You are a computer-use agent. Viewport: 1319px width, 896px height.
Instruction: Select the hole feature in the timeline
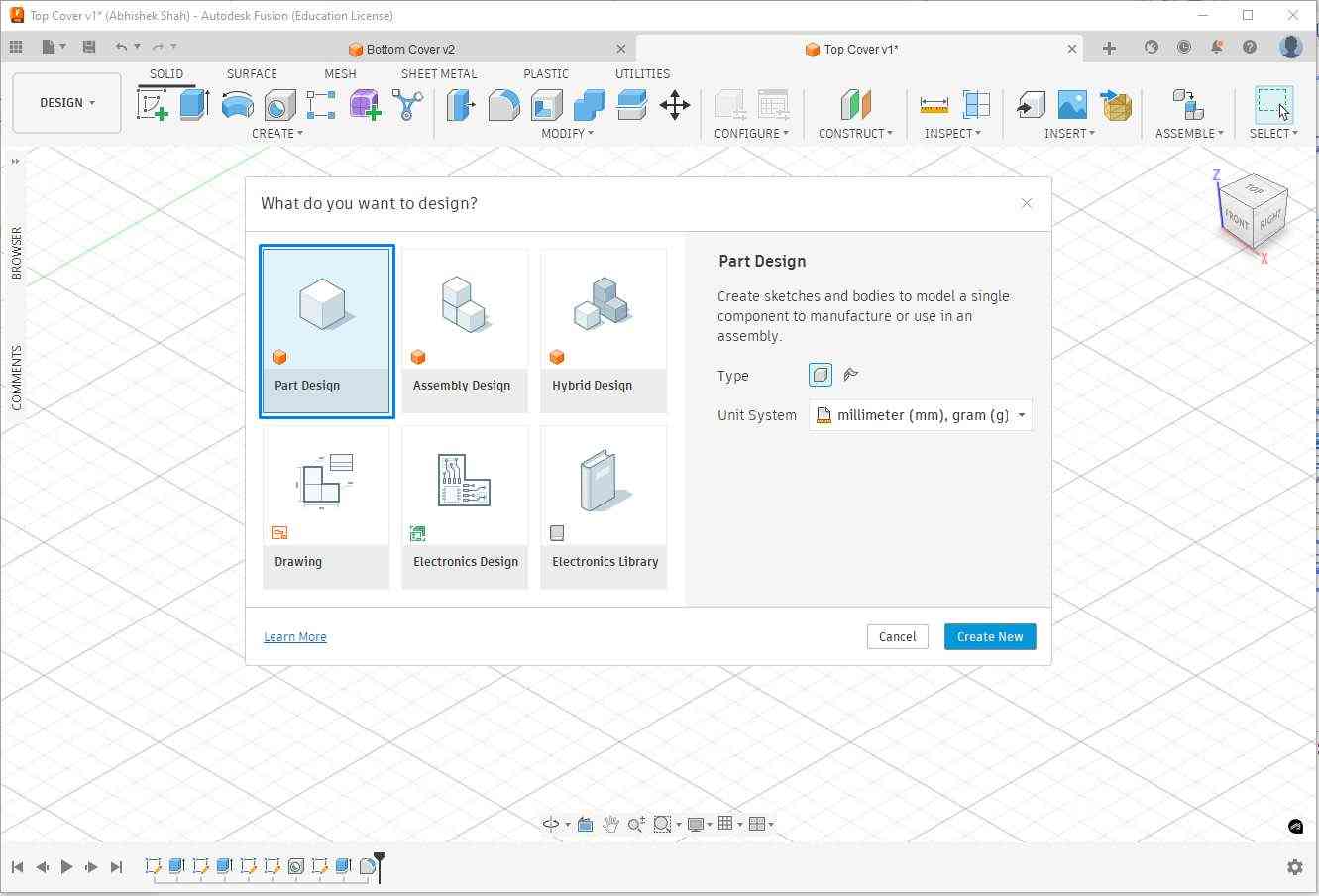click(295, 866)
